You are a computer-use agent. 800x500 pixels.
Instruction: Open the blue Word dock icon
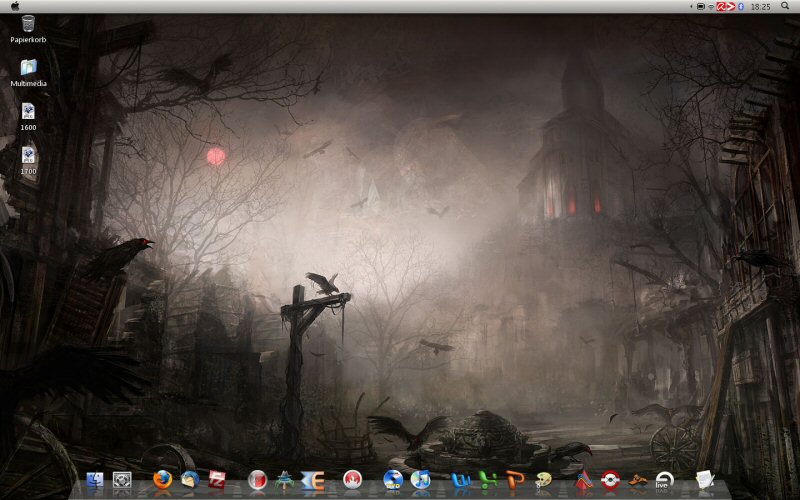[x=461, y=480]
